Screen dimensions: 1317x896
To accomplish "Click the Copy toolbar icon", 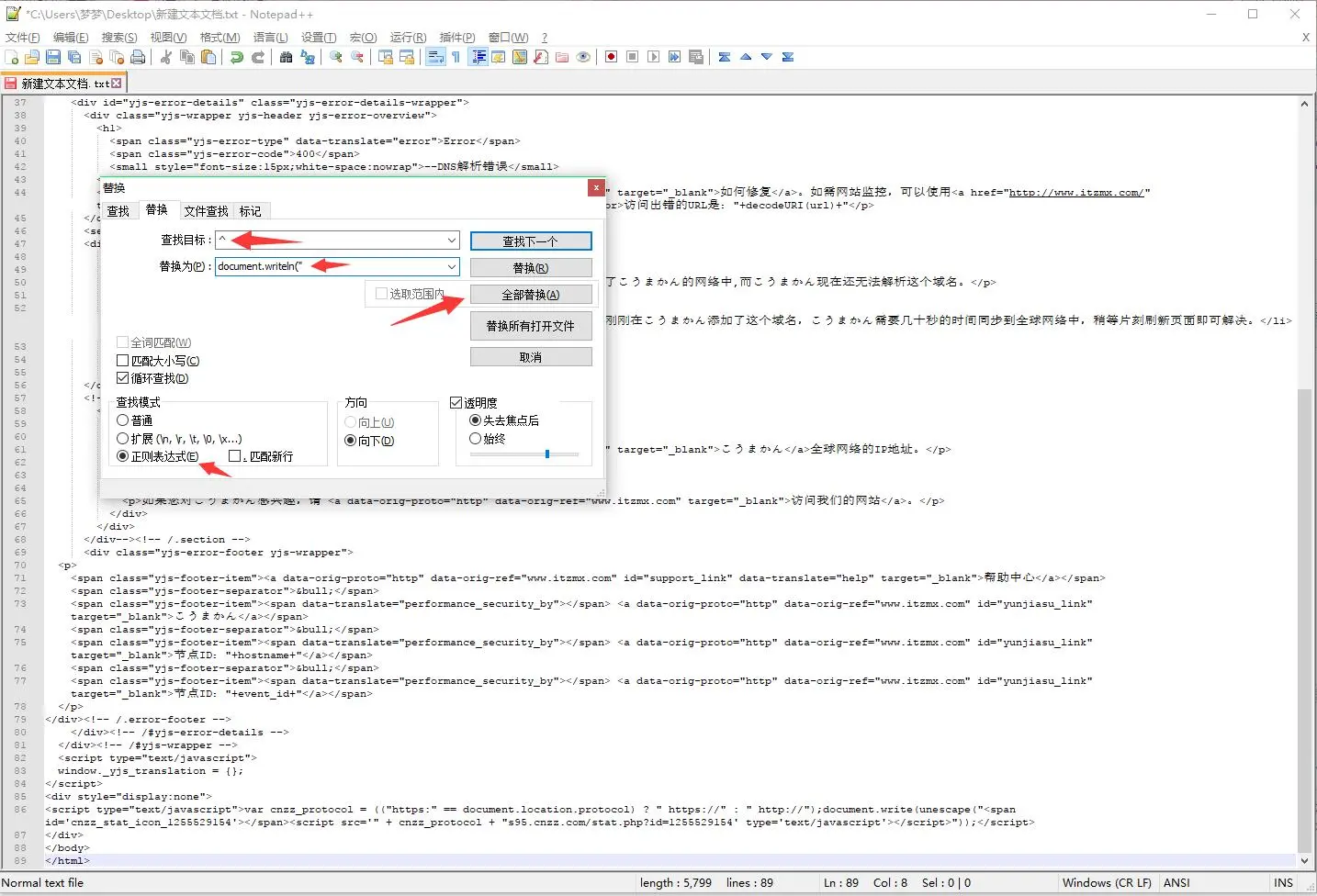I will tap(187, 57).
